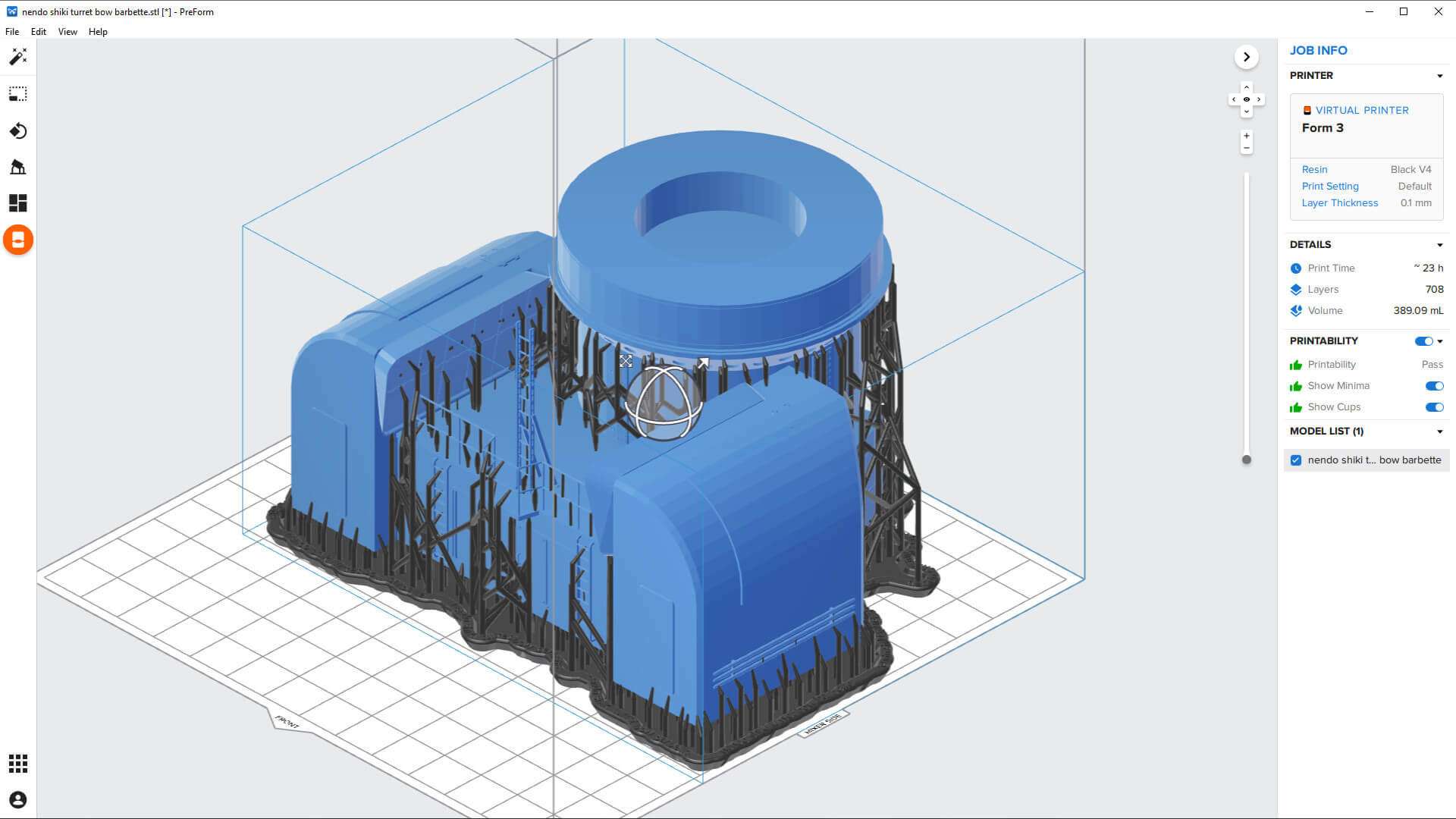Collapse the MODEL LIST section arrow
This screenshot has width=1456, height=819.
point(1439,431)
